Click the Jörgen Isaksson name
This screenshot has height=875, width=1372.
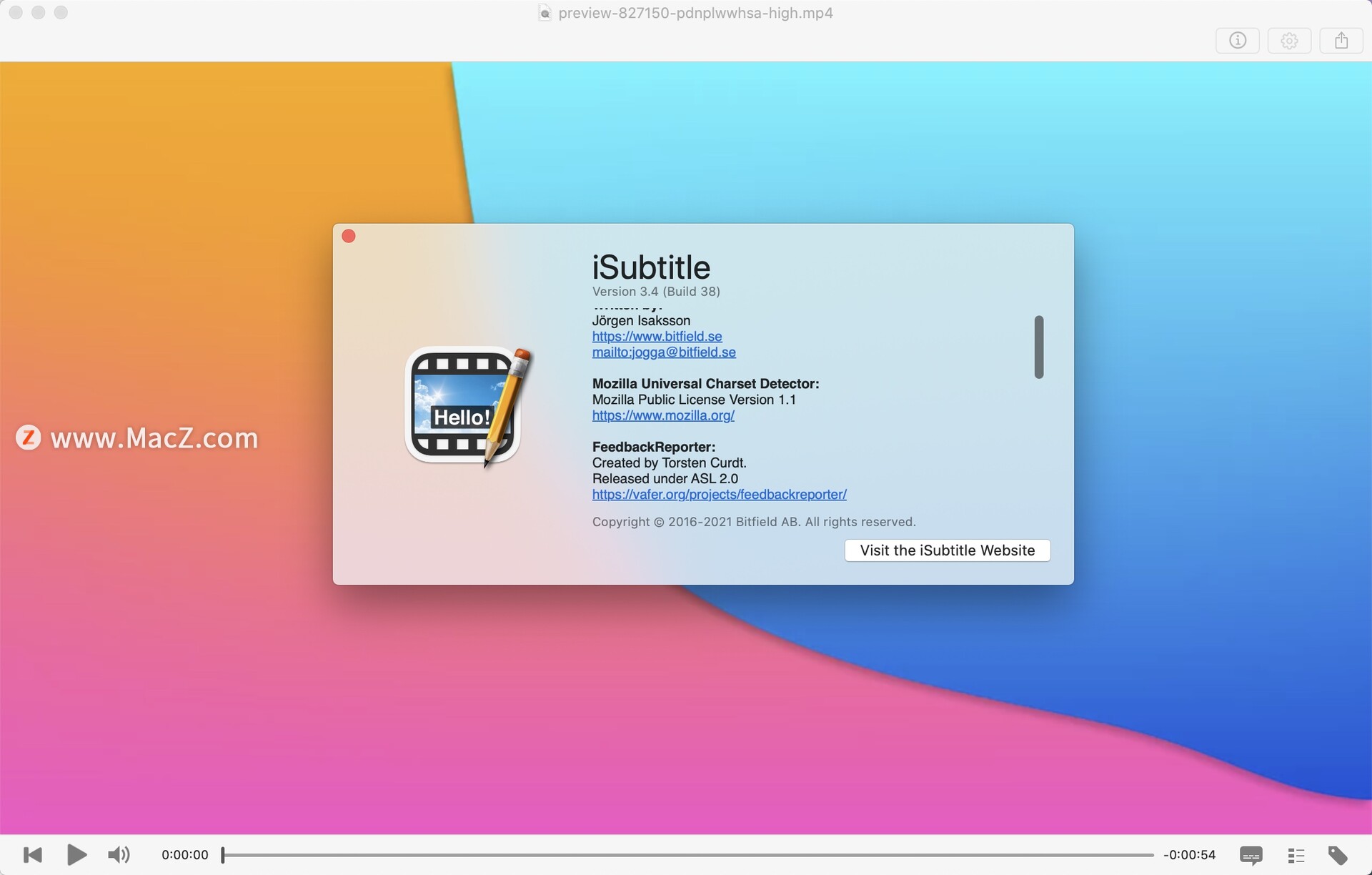pos(641,320)
